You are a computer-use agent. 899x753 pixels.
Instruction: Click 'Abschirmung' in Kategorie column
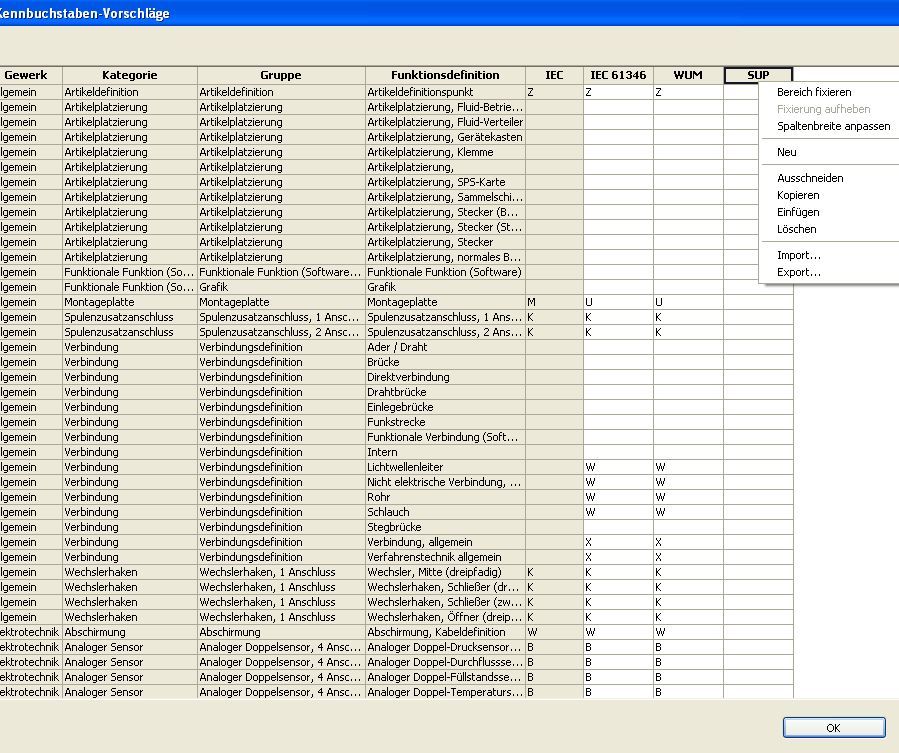click(x=130, y=632)
